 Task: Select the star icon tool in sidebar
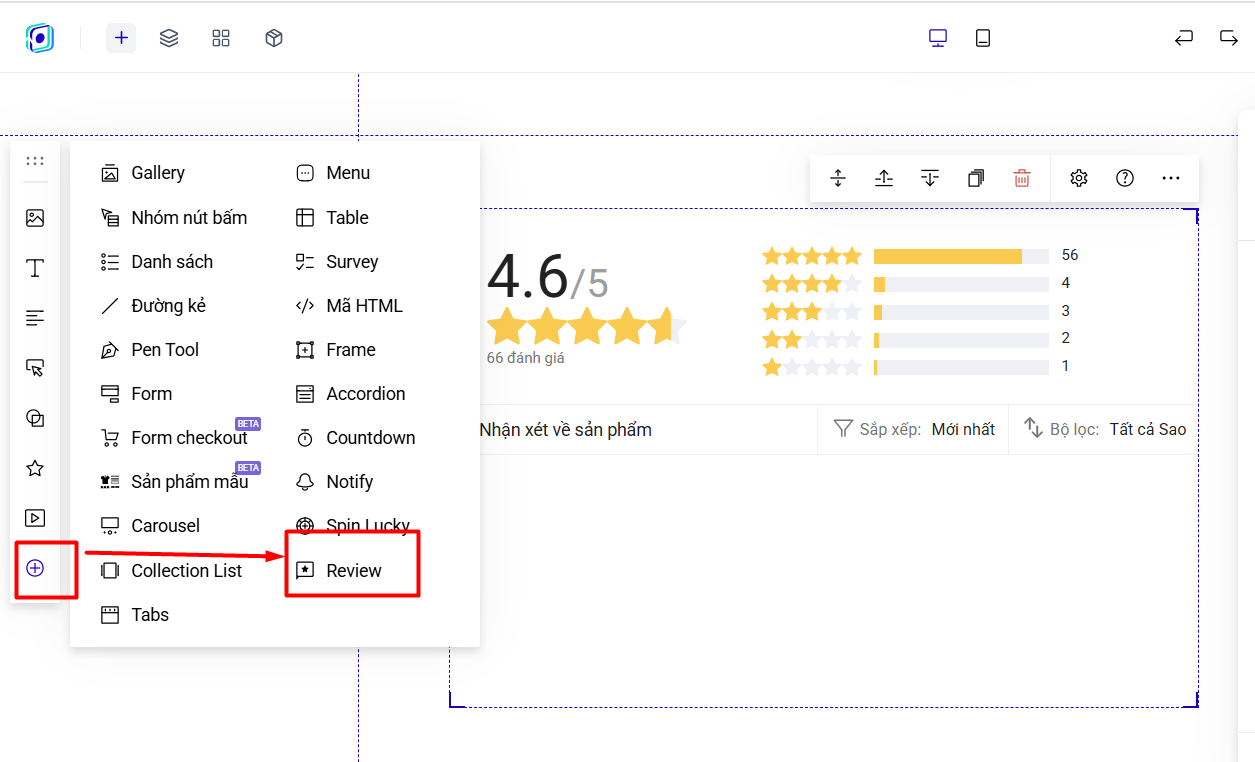point(35,468)
